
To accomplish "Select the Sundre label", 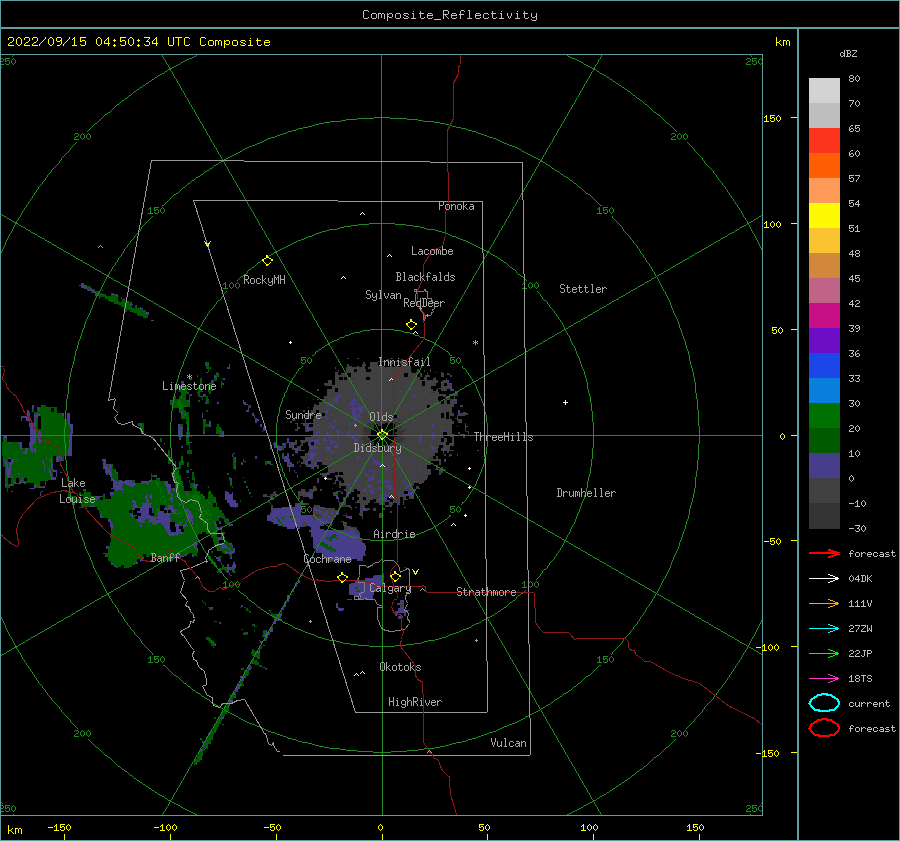I will 304,414.
